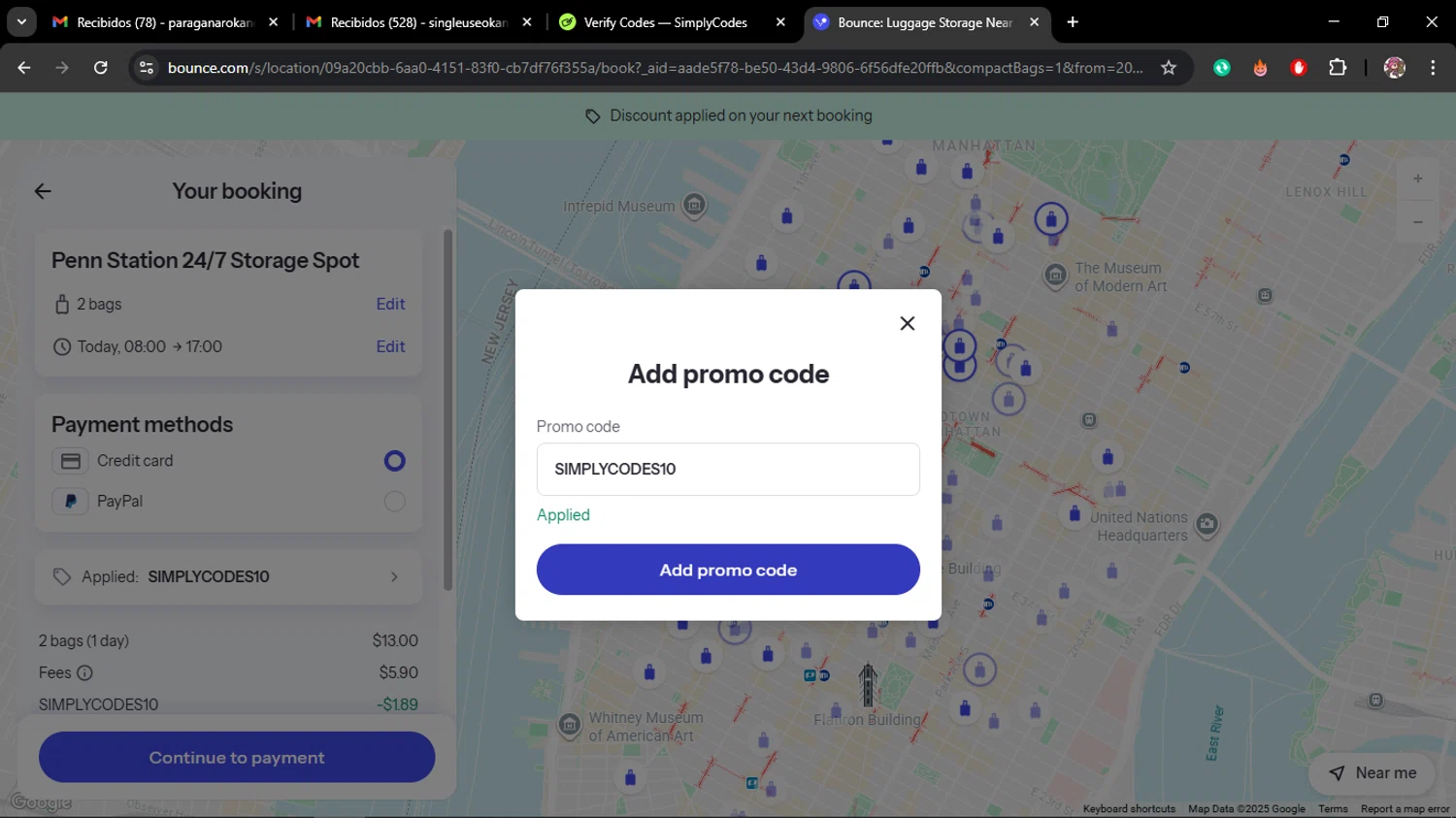
Task: Switch to Recibidos (528) Gmail tab
Action: [418, 22]
